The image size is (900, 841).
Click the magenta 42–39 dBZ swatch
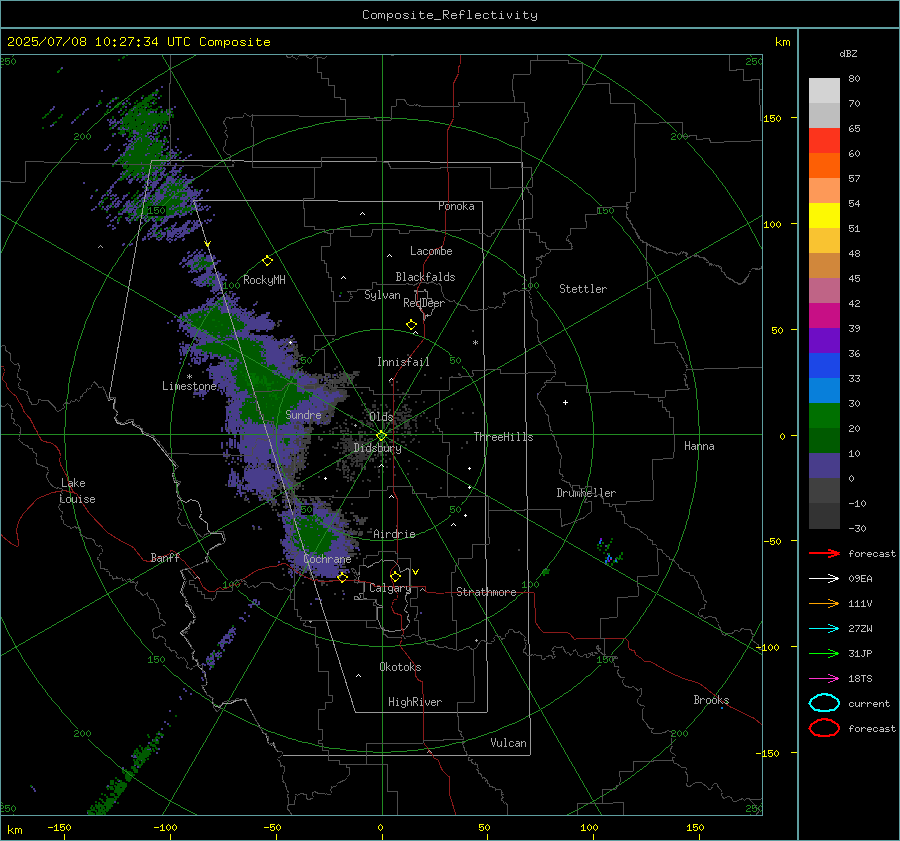pyautogui.click(x=824, y=316)
